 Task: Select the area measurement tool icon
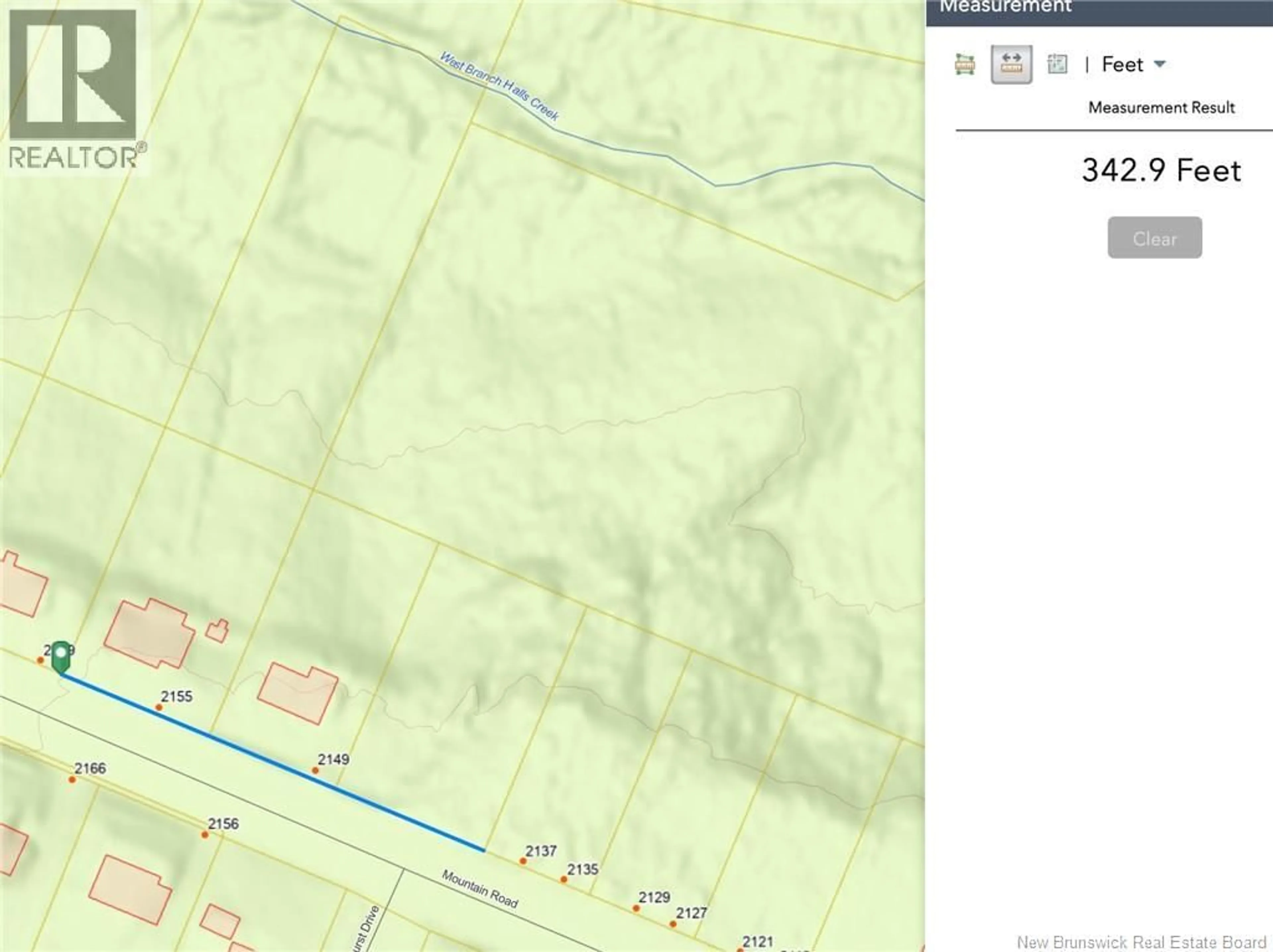click(965, 64)
